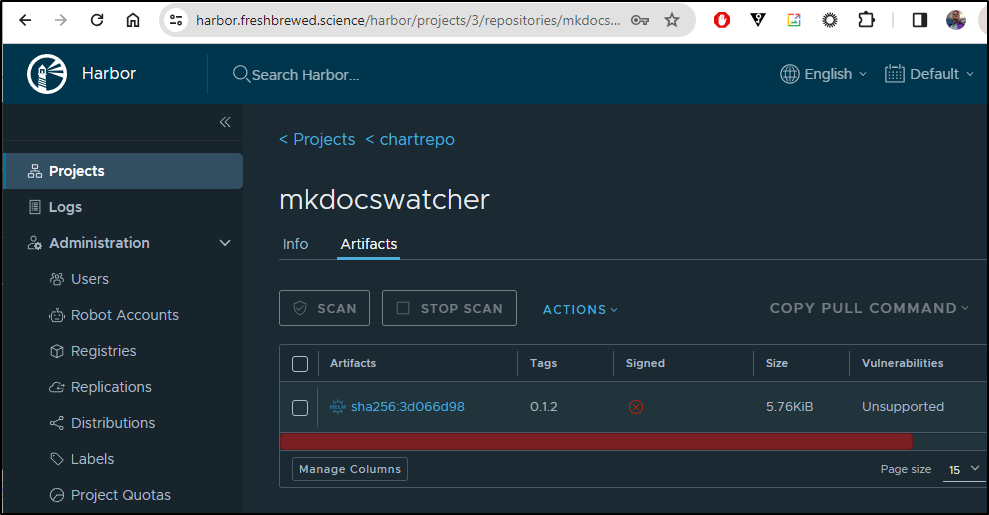The image size is (989, 515).
Task: Open Project Quotas in sidebar
Action: 122,495
